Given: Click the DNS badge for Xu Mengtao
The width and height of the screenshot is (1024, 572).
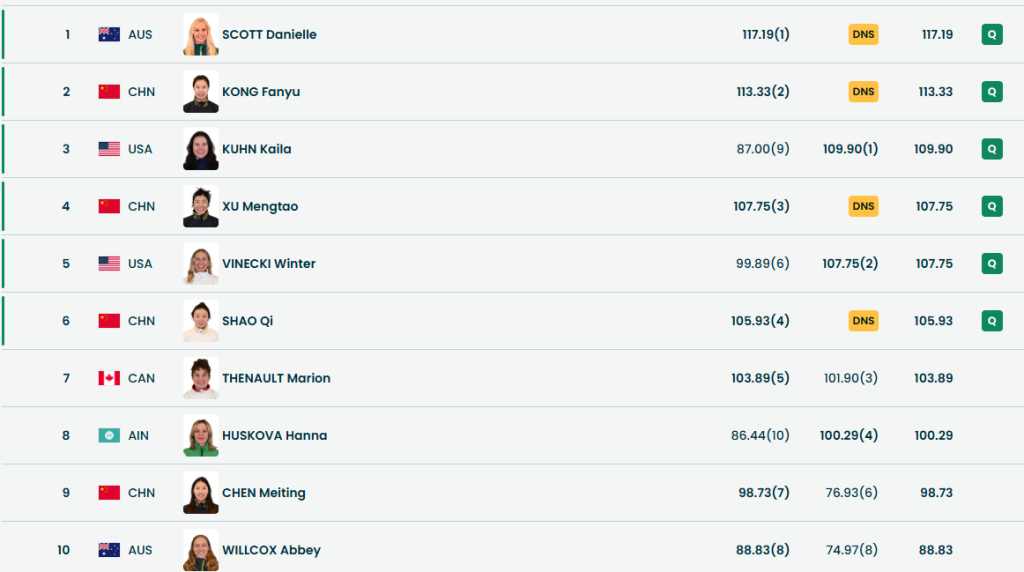Looking at the screenshot, I should pos(863,206).
